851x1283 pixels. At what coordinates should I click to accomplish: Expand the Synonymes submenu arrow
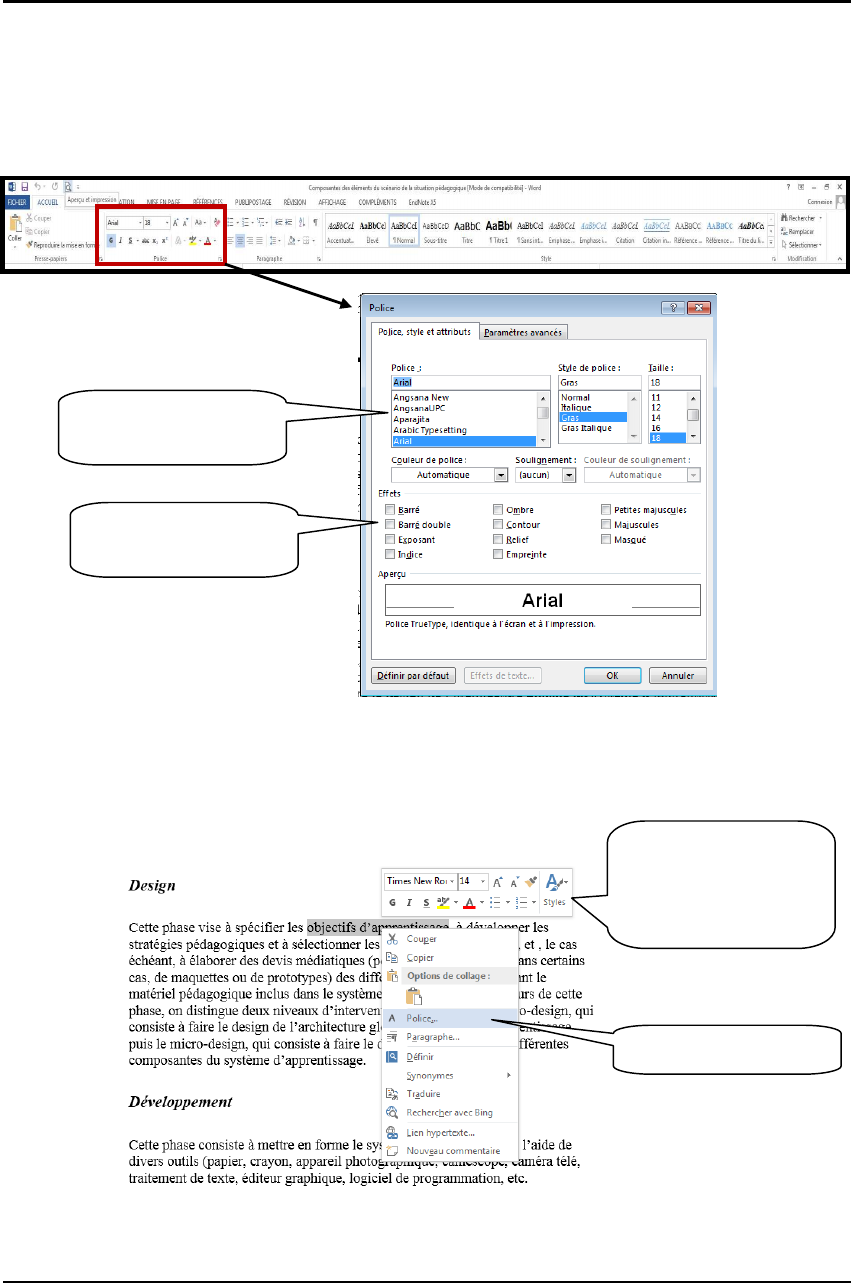(x=510, y=1075)
